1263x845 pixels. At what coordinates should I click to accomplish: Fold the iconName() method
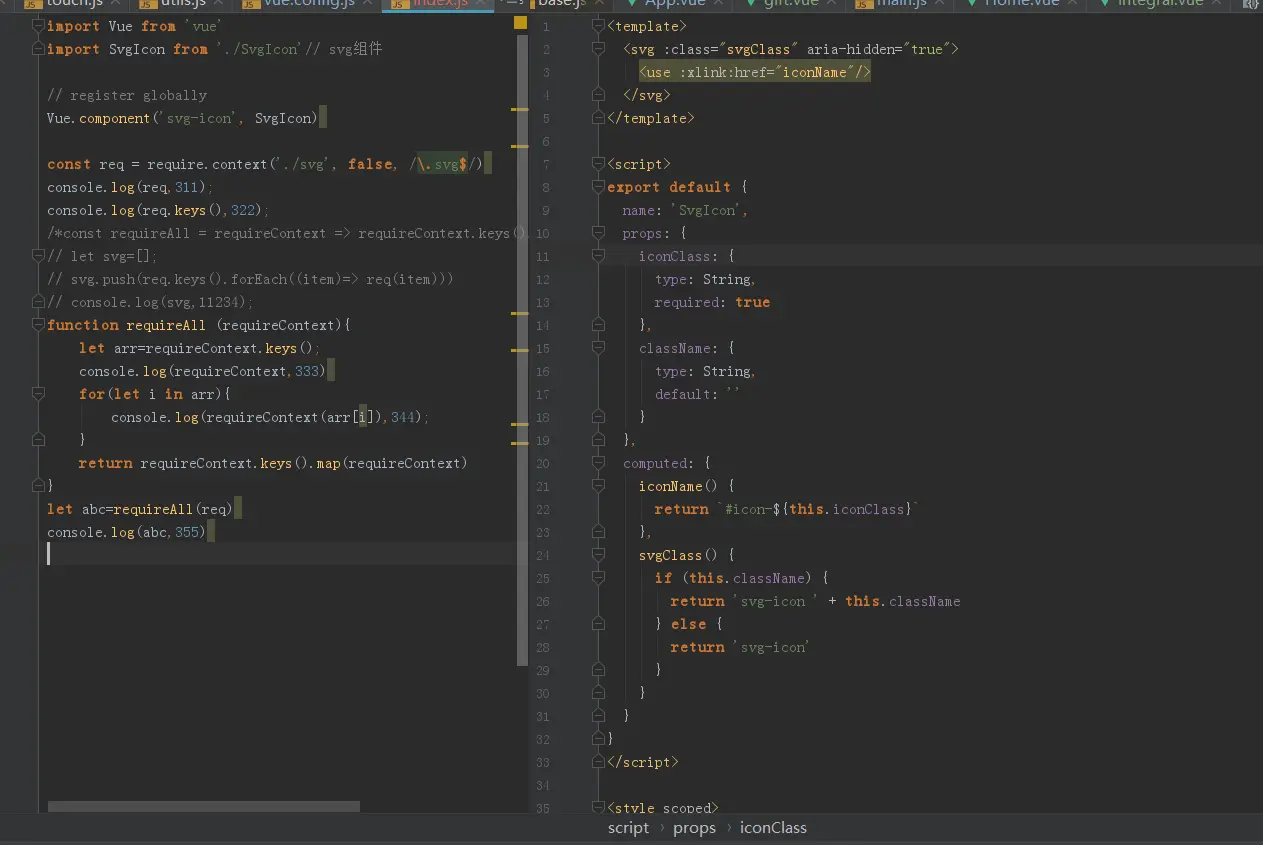pyautogui.click(x=599, y=486)
